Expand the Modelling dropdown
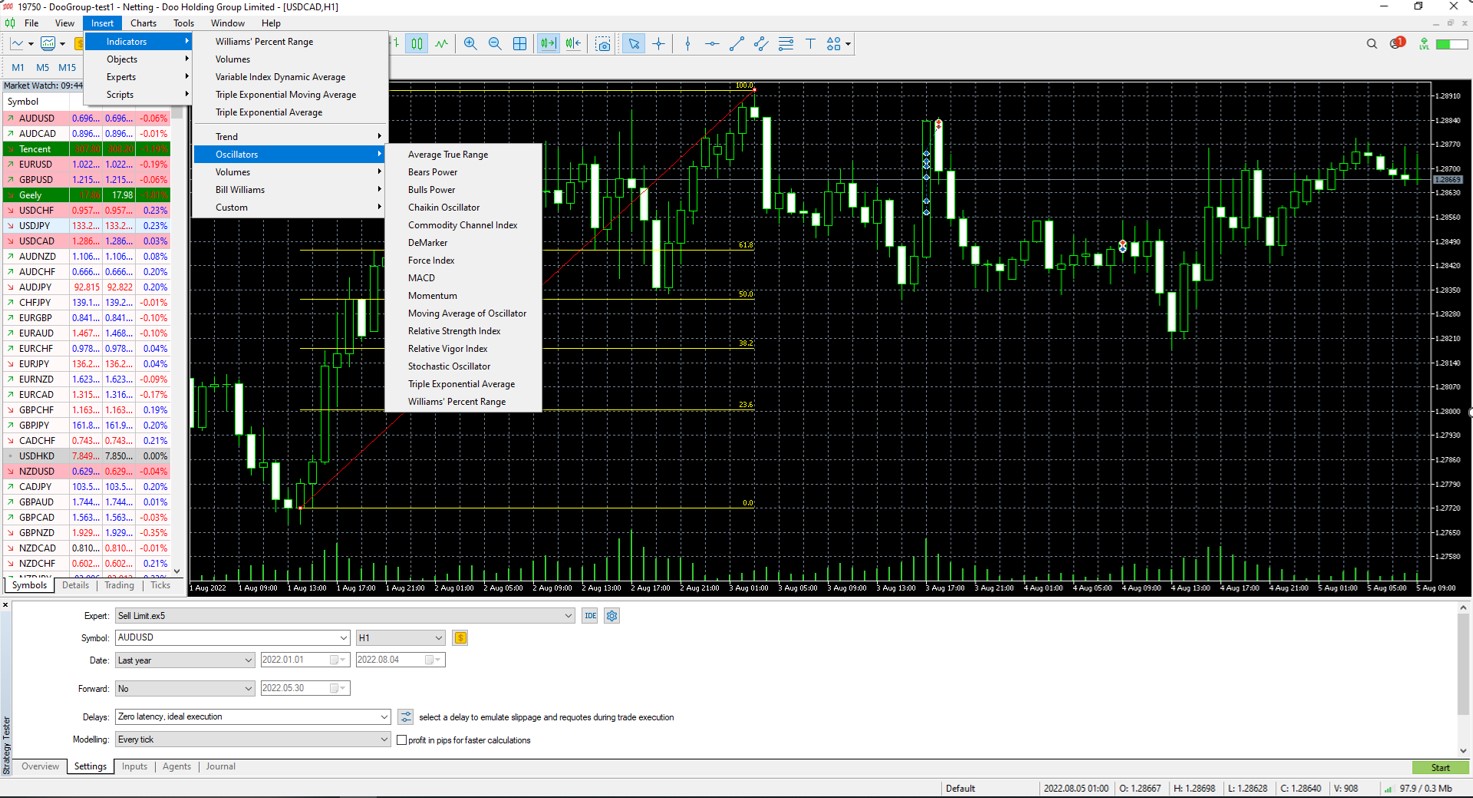 [x=383, y=740]
